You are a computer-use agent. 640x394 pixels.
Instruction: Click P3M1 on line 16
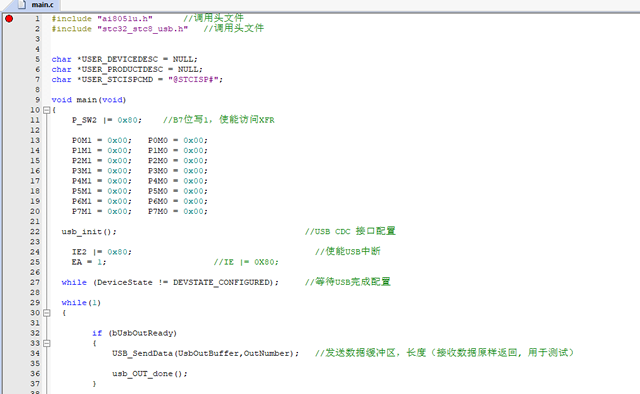tap(82, 171)
